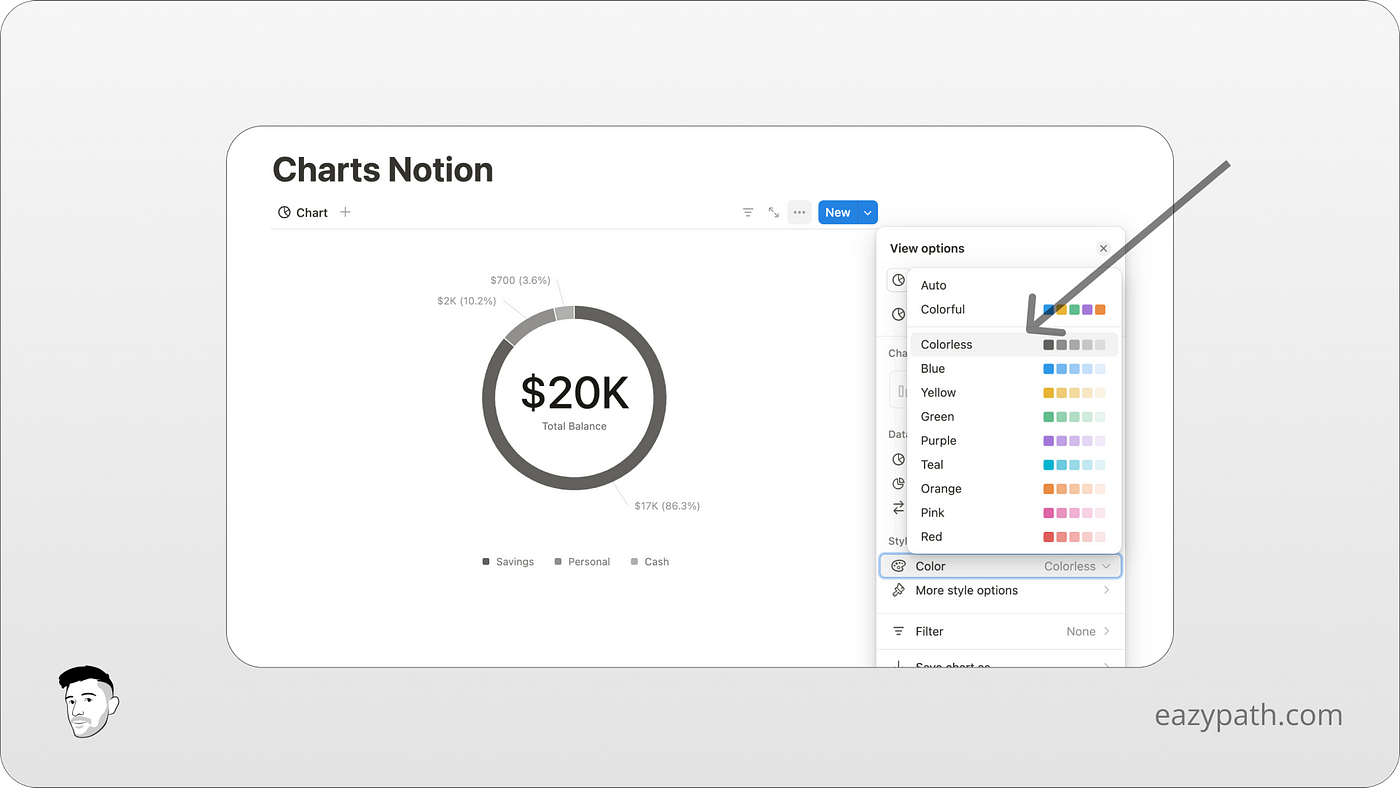Click the palette icon next to Color

click(899, 566)
